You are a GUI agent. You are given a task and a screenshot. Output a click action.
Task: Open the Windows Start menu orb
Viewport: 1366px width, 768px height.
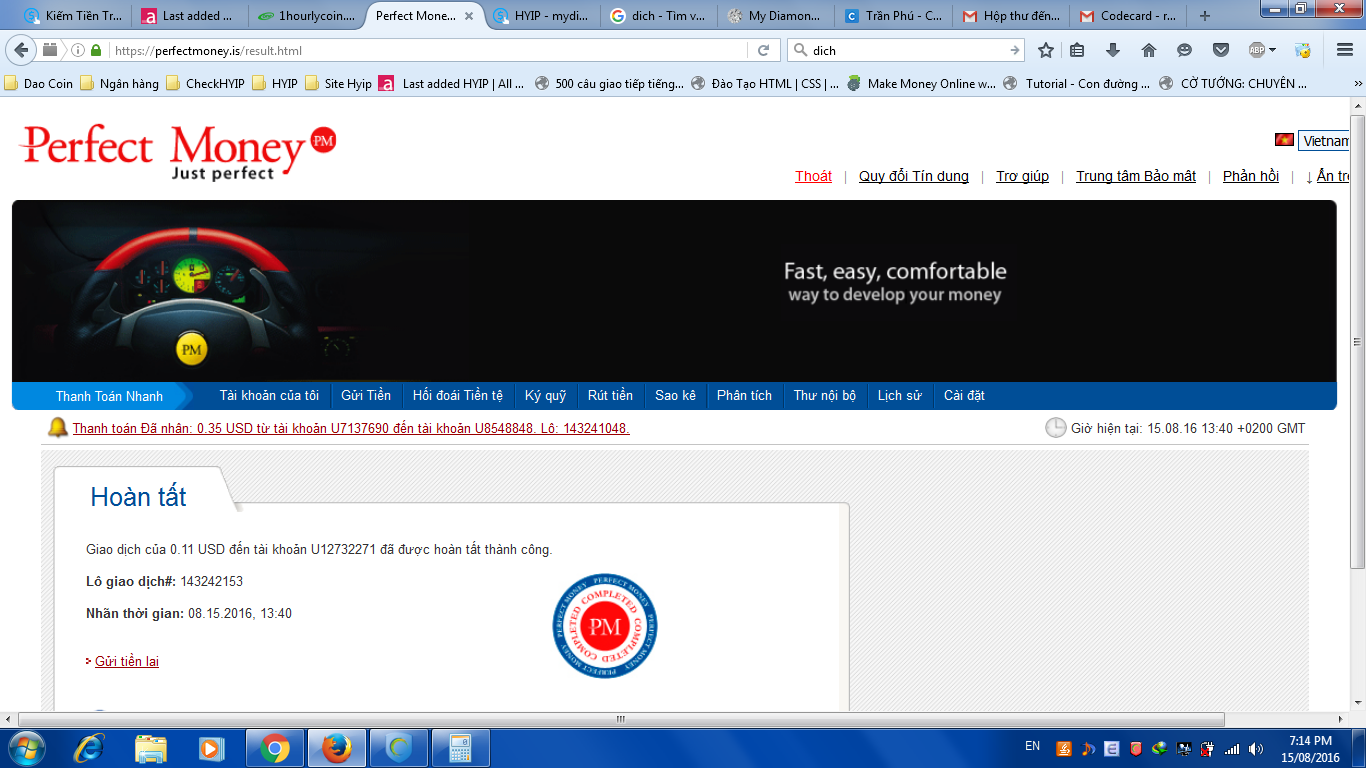click(26, 747)
